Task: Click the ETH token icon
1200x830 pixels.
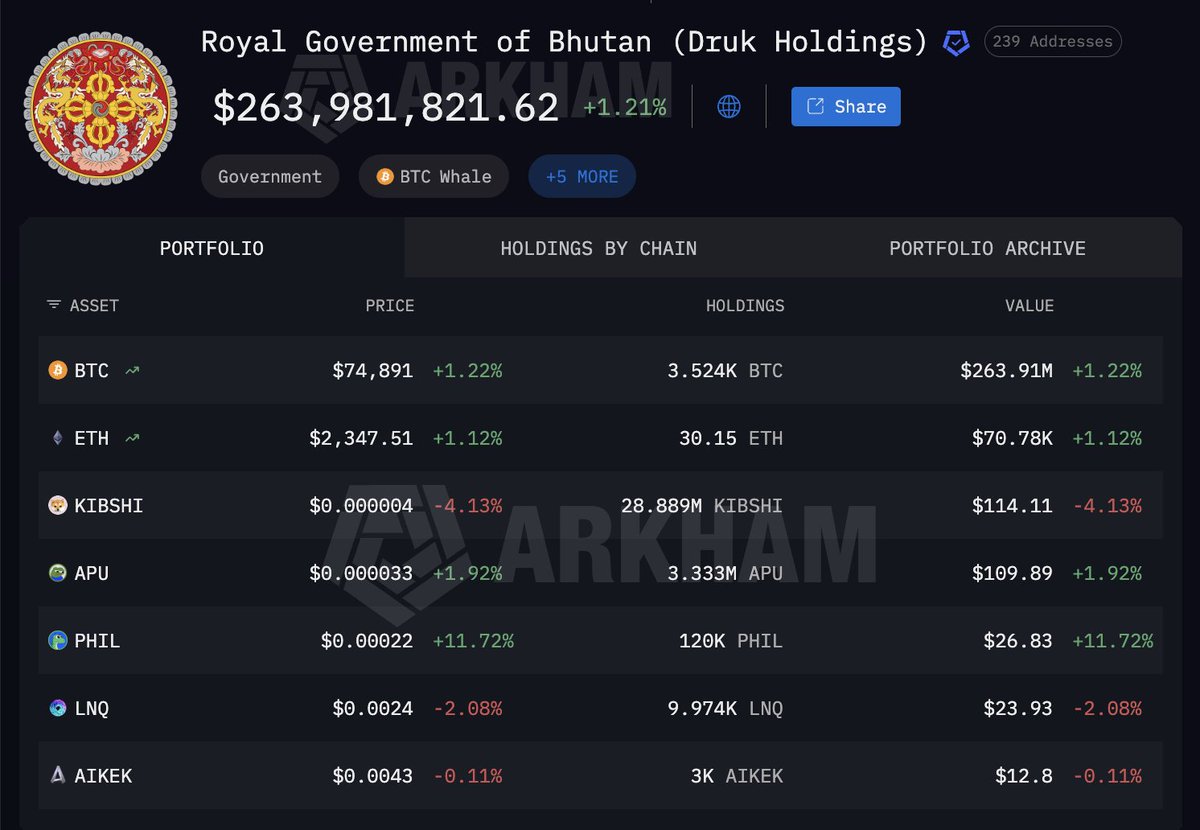Action: 58,438
